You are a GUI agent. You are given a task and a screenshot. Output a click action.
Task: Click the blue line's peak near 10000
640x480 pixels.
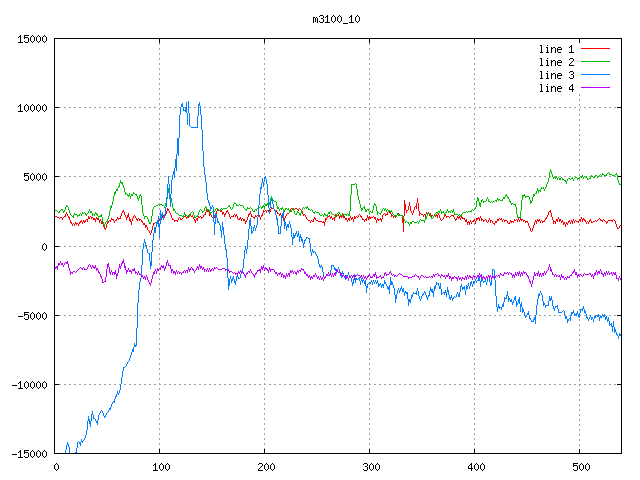click(186, 103)
